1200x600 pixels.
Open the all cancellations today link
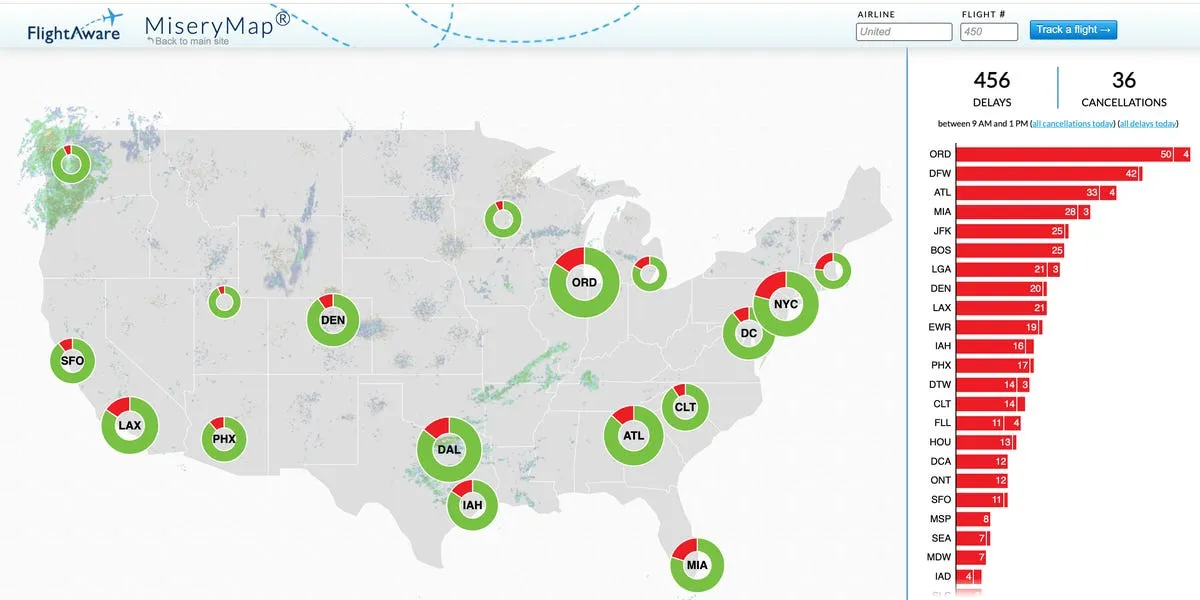[1073, 123]
